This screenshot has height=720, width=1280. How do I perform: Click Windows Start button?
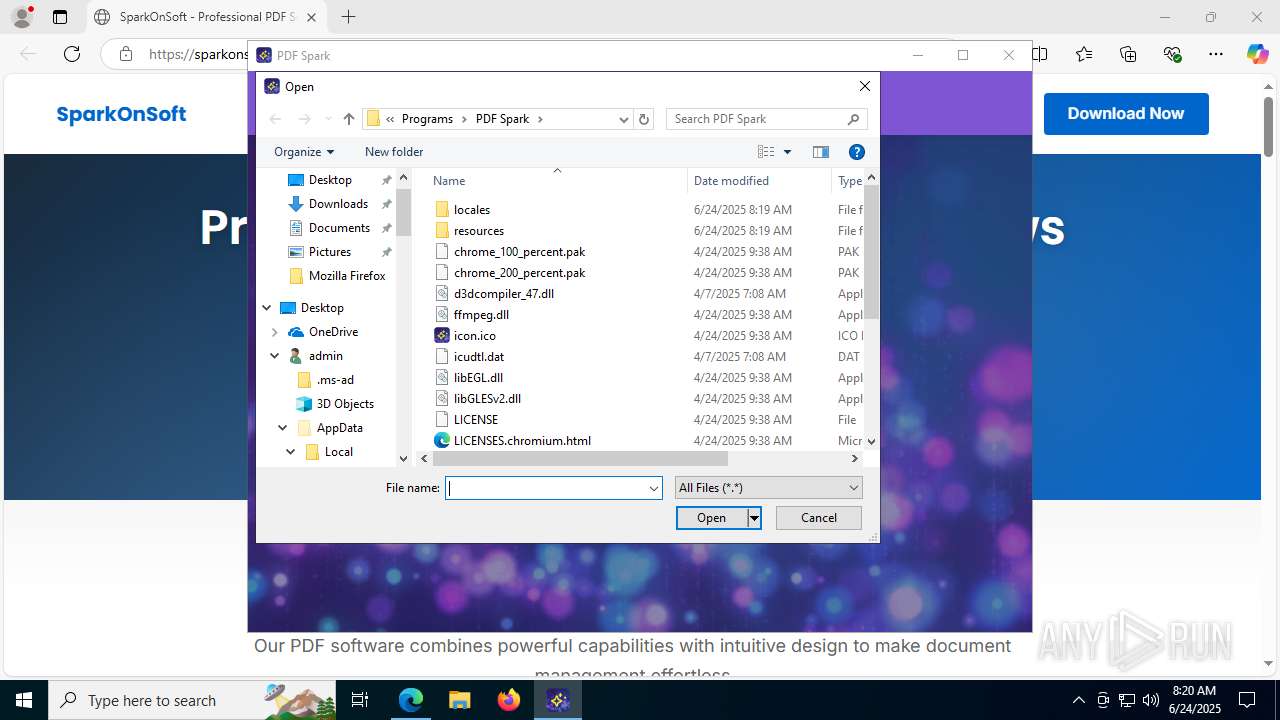(24, 700)
